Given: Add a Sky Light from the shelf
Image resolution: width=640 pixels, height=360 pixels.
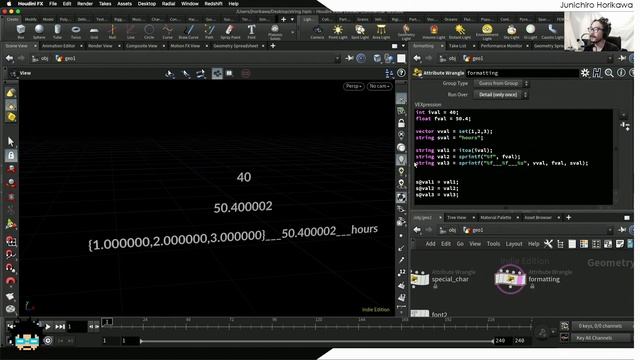Looking at the screenshot, I should pos(511,31).
